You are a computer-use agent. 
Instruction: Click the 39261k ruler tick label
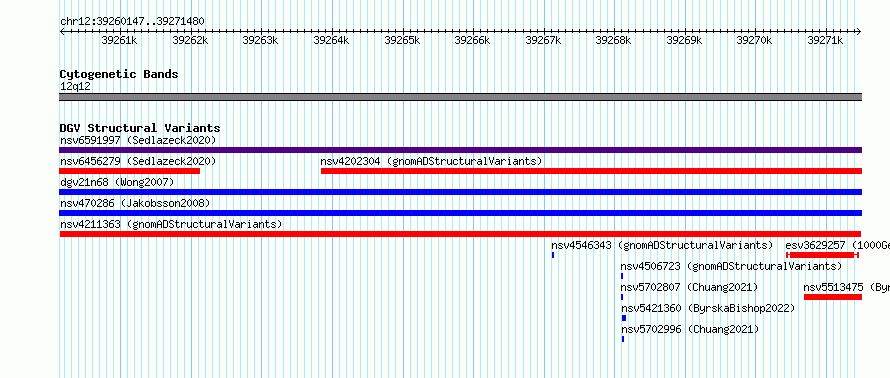tap(119, 40)
